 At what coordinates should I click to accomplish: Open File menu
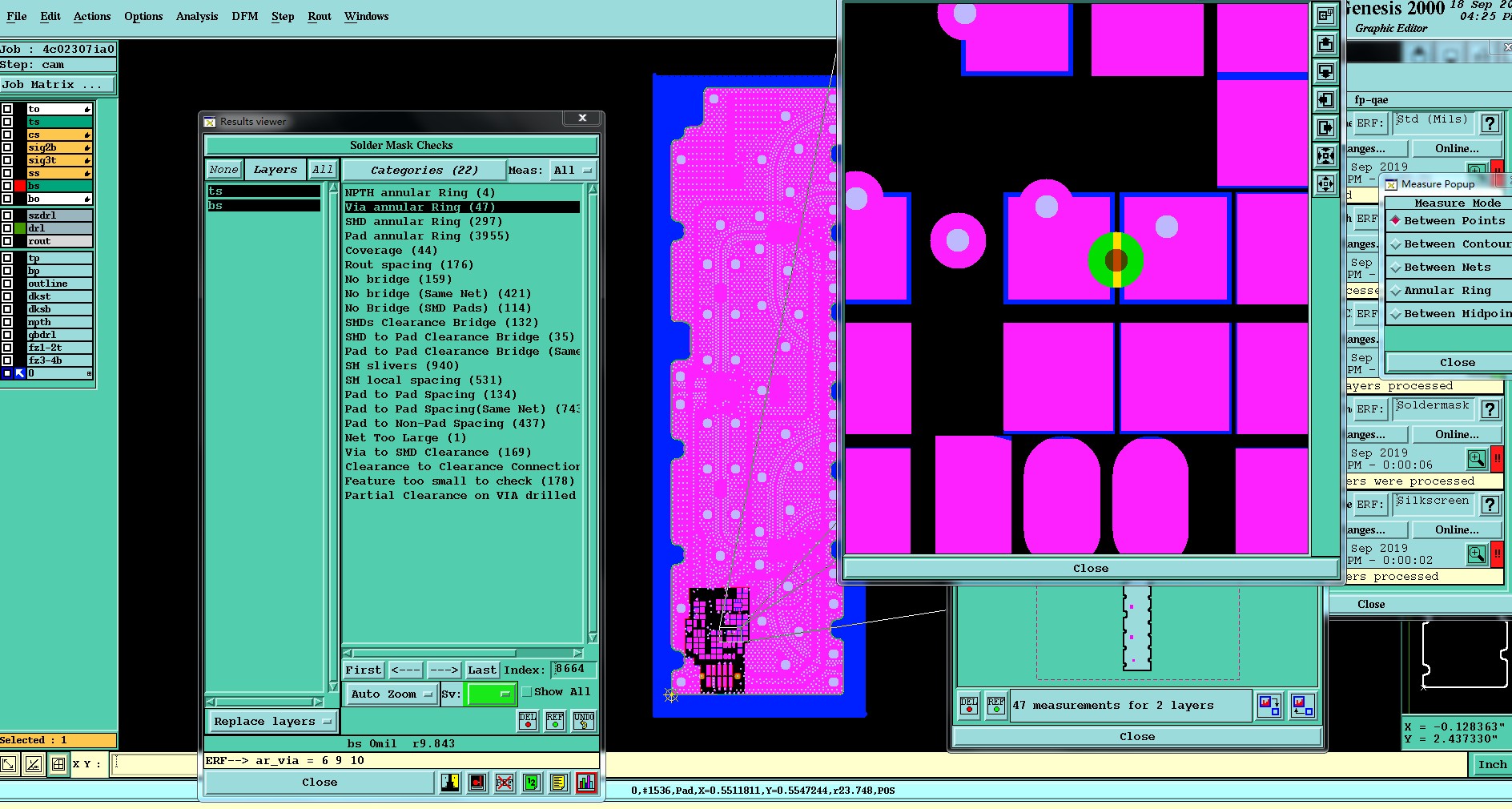(17, 16)
